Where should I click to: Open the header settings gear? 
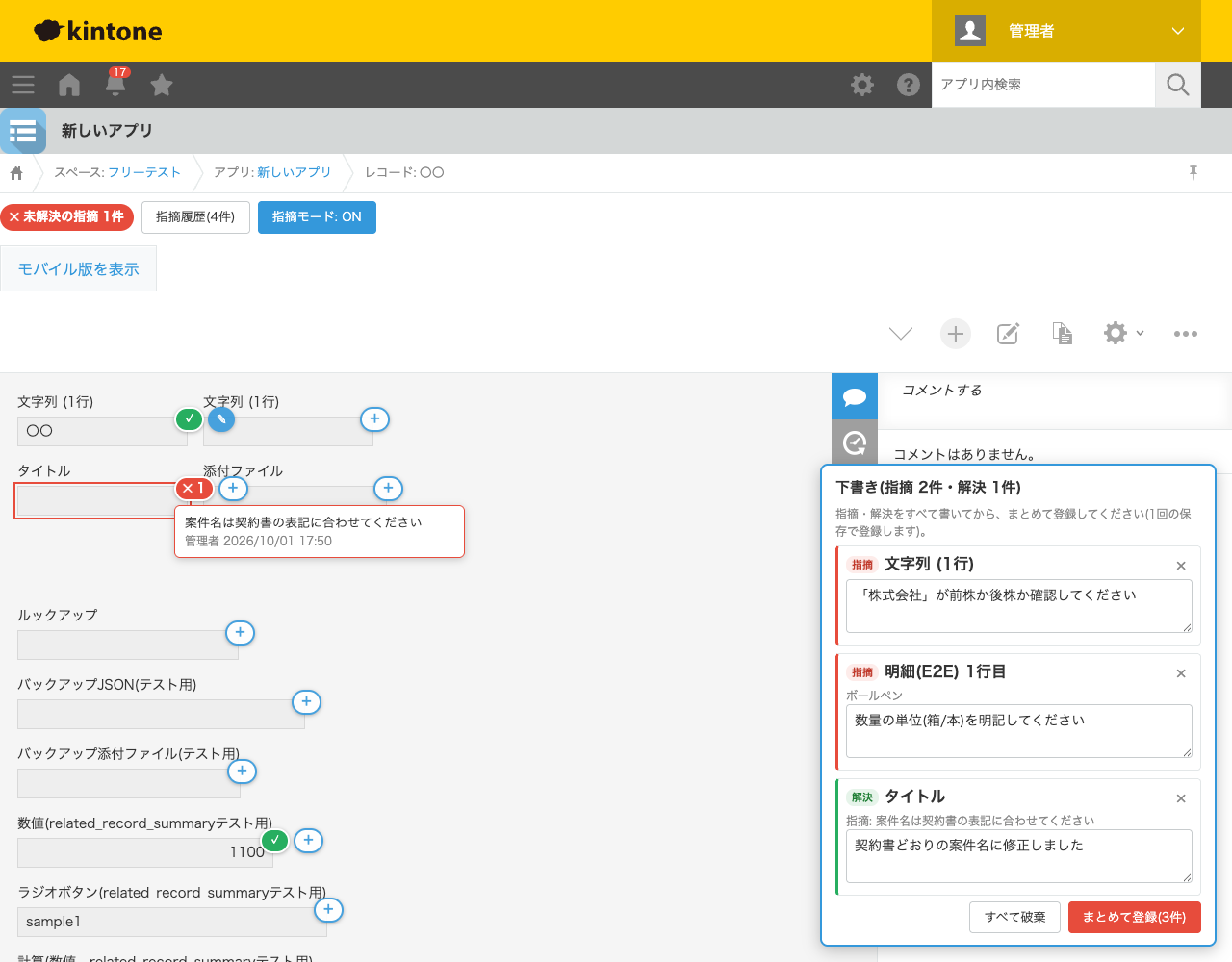(862, 85)
